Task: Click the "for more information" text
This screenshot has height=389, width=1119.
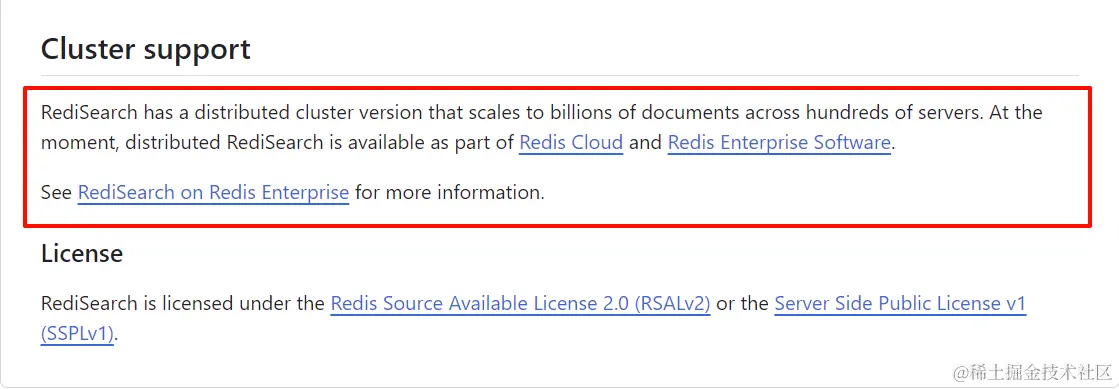Action: pos(450,193)
